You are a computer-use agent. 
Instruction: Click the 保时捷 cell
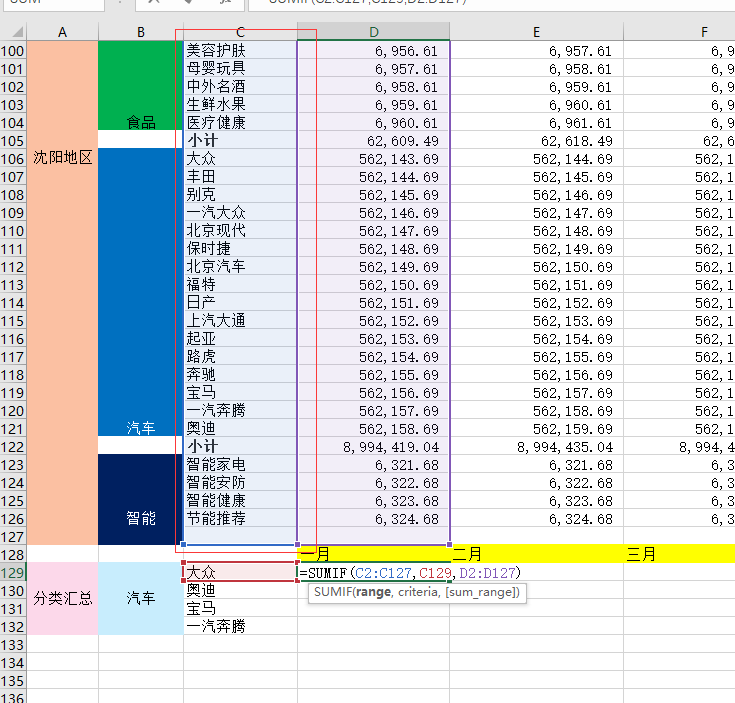pyautogui.click(x=240, y=248)
